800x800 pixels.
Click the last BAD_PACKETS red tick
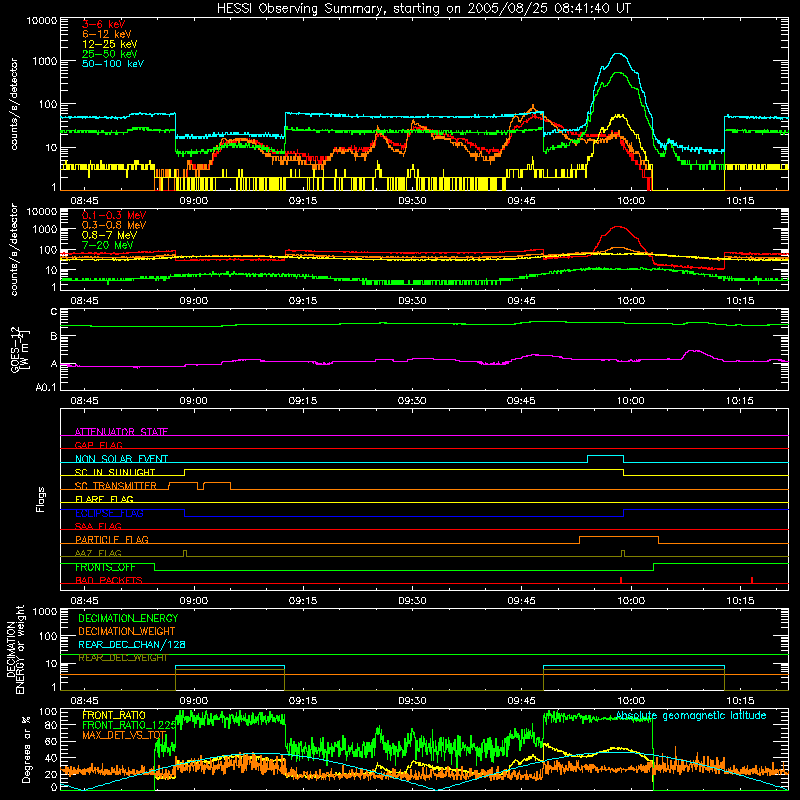pos(752,580)
